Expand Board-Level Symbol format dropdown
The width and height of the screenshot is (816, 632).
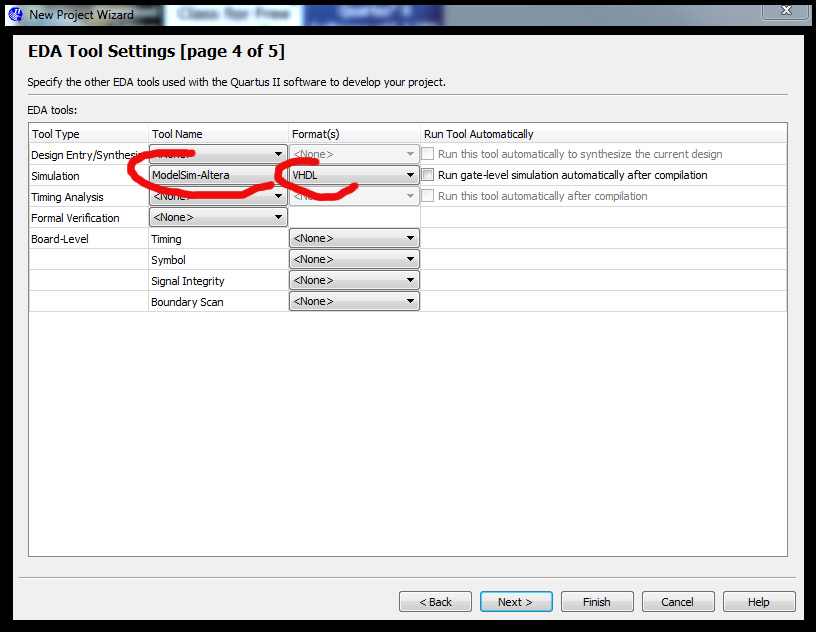coord(354,259)
